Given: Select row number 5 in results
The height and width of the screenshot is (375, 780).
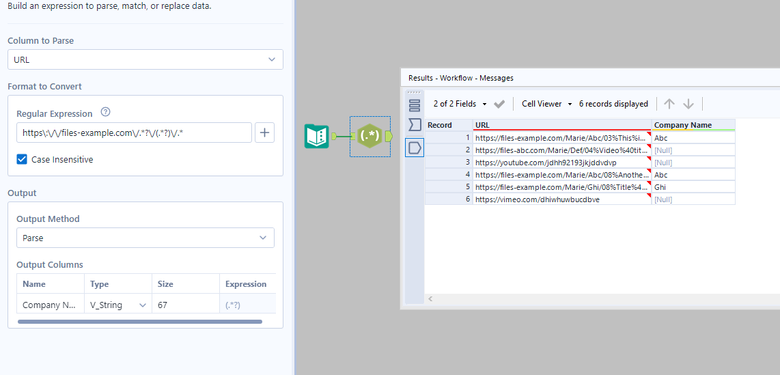Looking at the screenshot, I should coord(448,187).
